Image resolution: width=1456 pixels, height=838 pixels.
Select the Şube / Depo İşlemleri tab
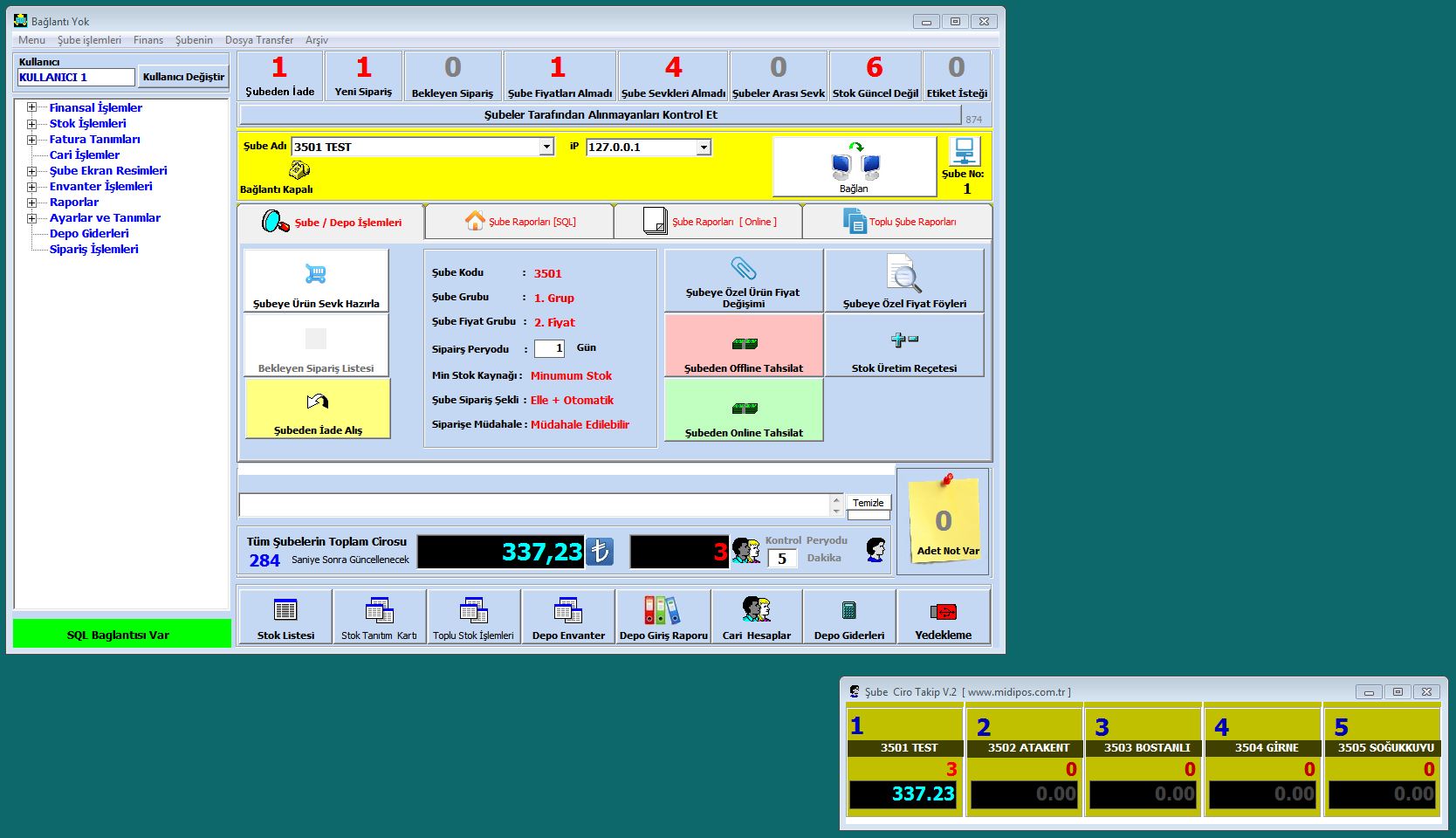331,222
